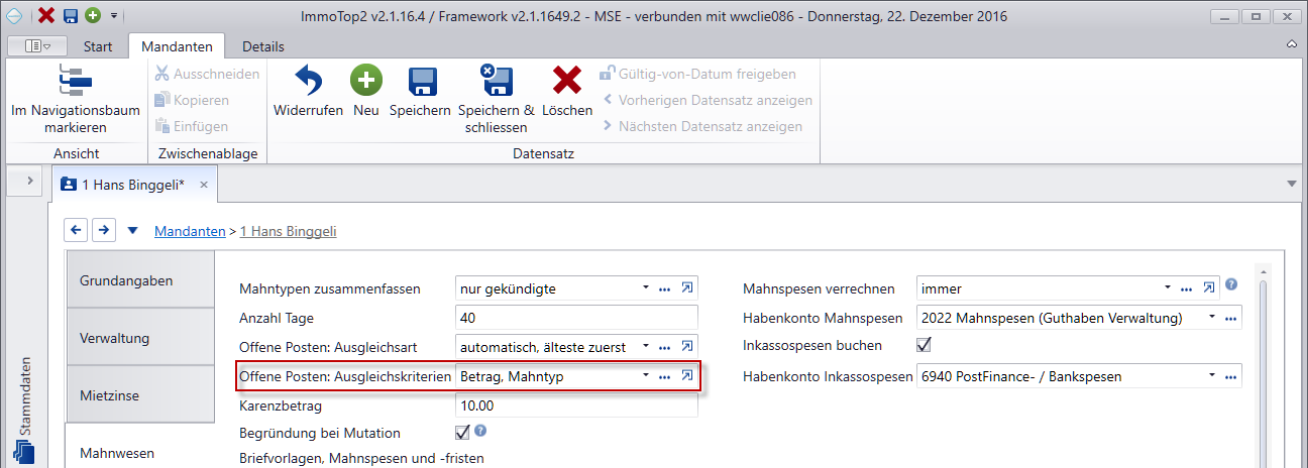Toggle the Begründung bei Mutation checkbox
Screen dimensions: 1308x468
462,432
